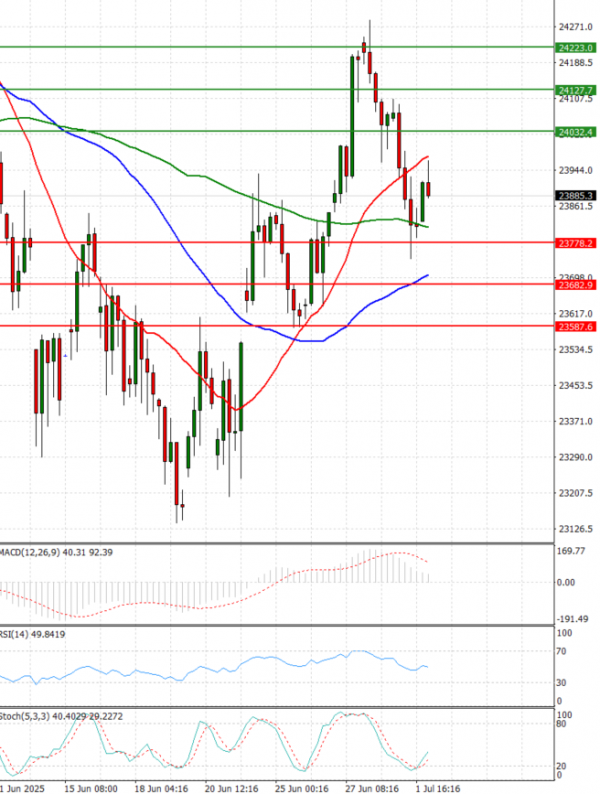Select the Stoch(5,3,3) indicator label
Screen dimensions: 600x794
(x=61, y=717)
